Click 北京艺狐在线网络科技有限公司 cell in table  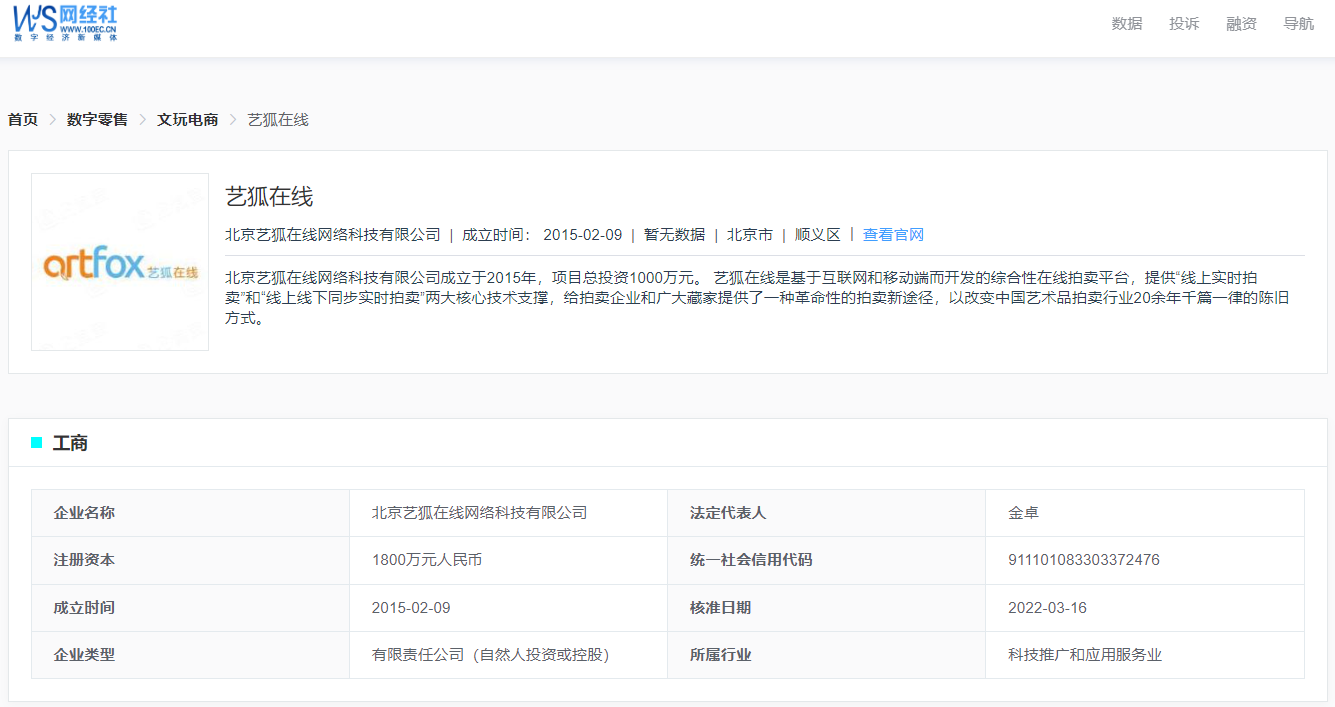point(479,513)
